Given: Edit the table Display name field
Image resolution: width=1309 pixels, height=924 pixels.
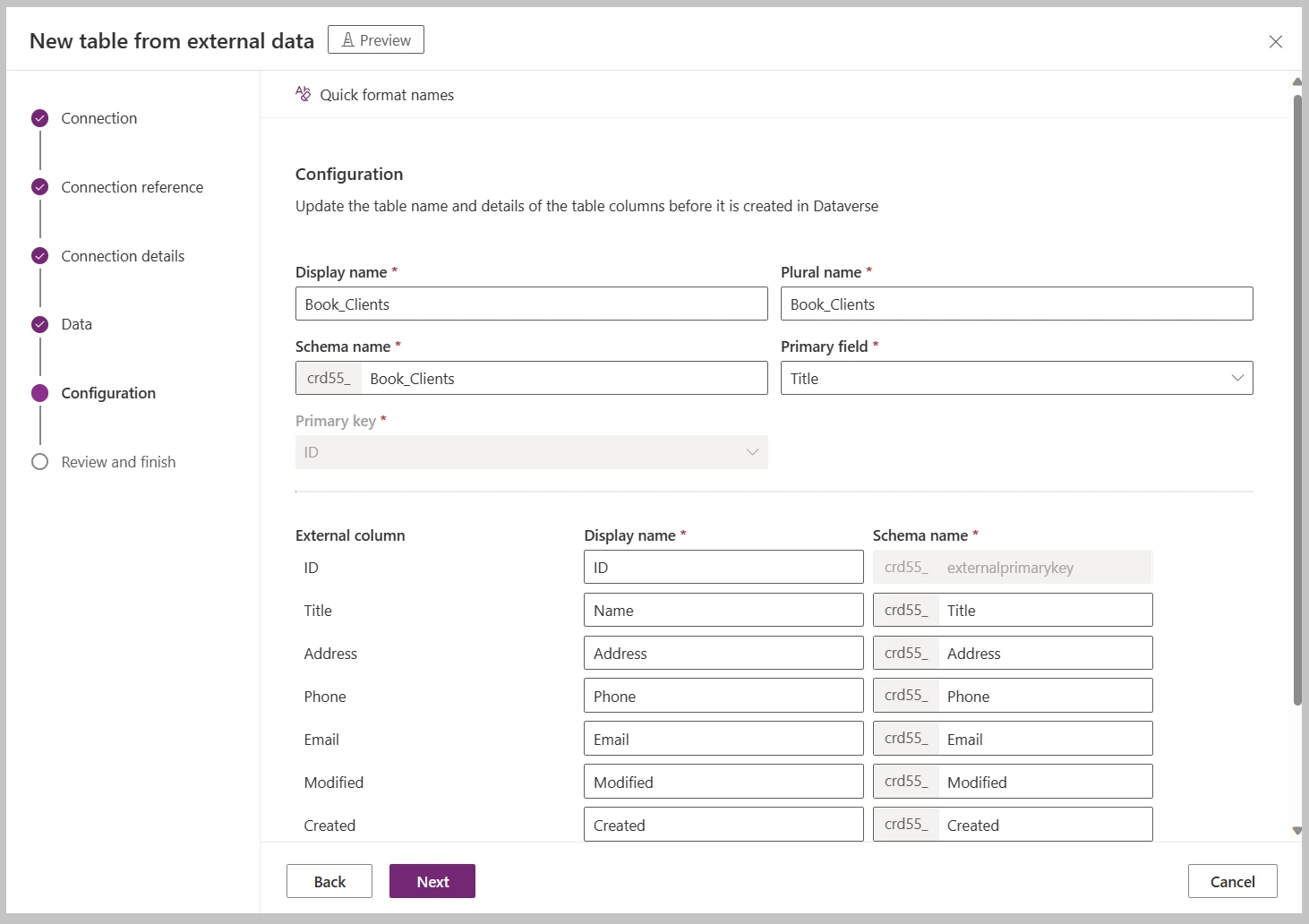Looking at the screenshot, I should (x=531, y=304).
